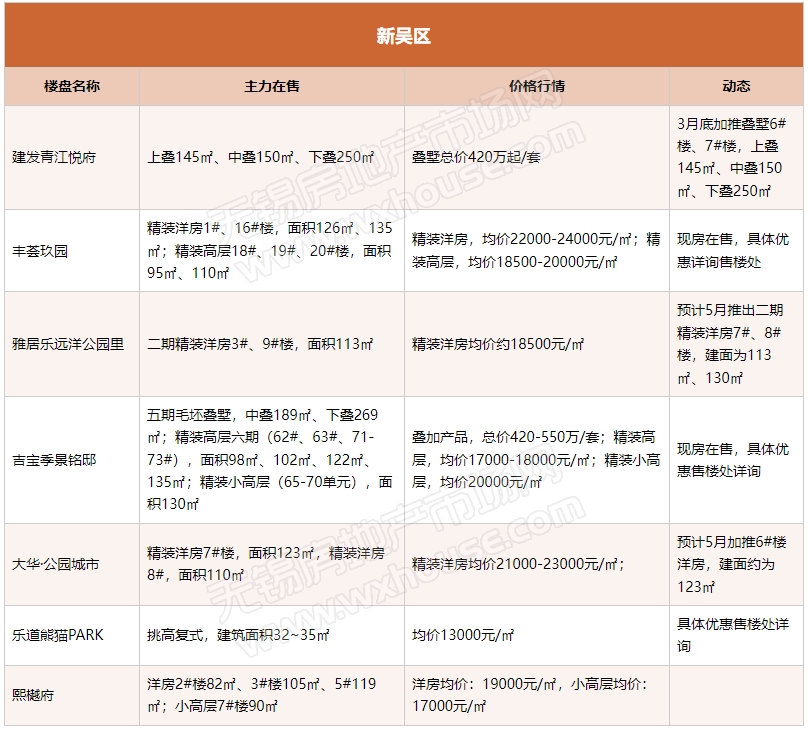Click the cell starting 精装洋房7#楼，面积123㎡
Viewport: 808px width, 730px height.
tap(272, 565)
